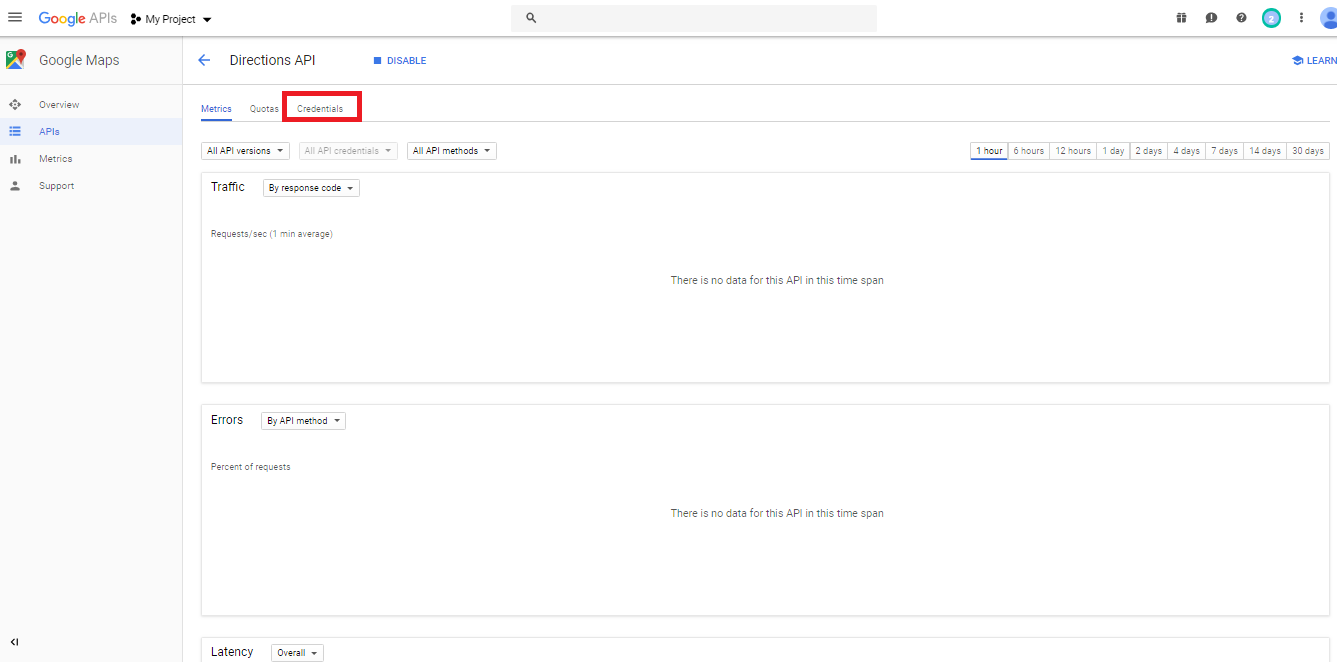Open Errors By API method dropdown
This screenshot has width=1337, height=662.
[x=303, y=421]
